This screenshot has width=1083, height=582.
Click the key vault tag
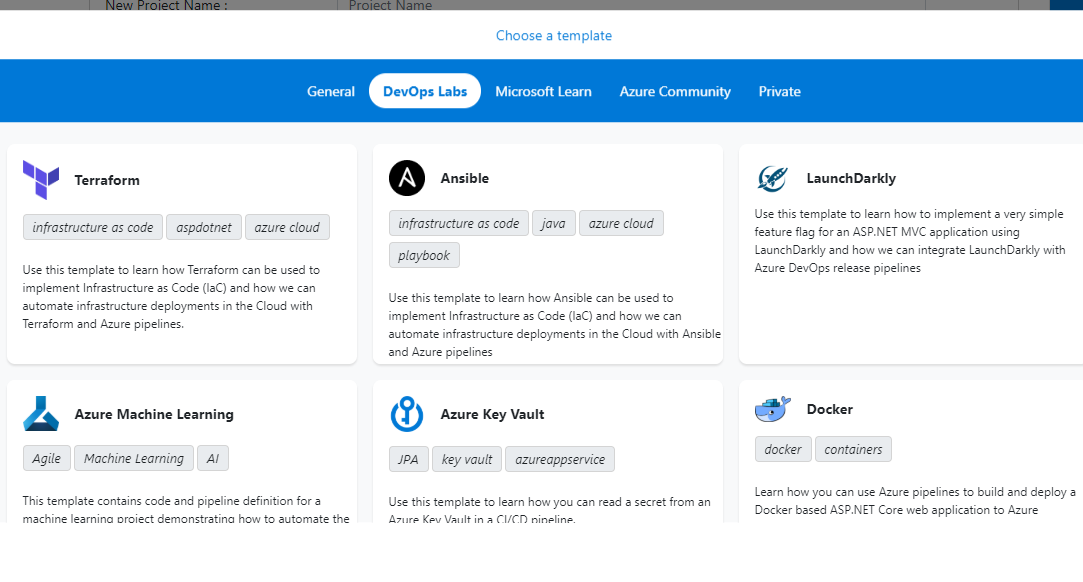pyautogui.click(x=467, y=459)
